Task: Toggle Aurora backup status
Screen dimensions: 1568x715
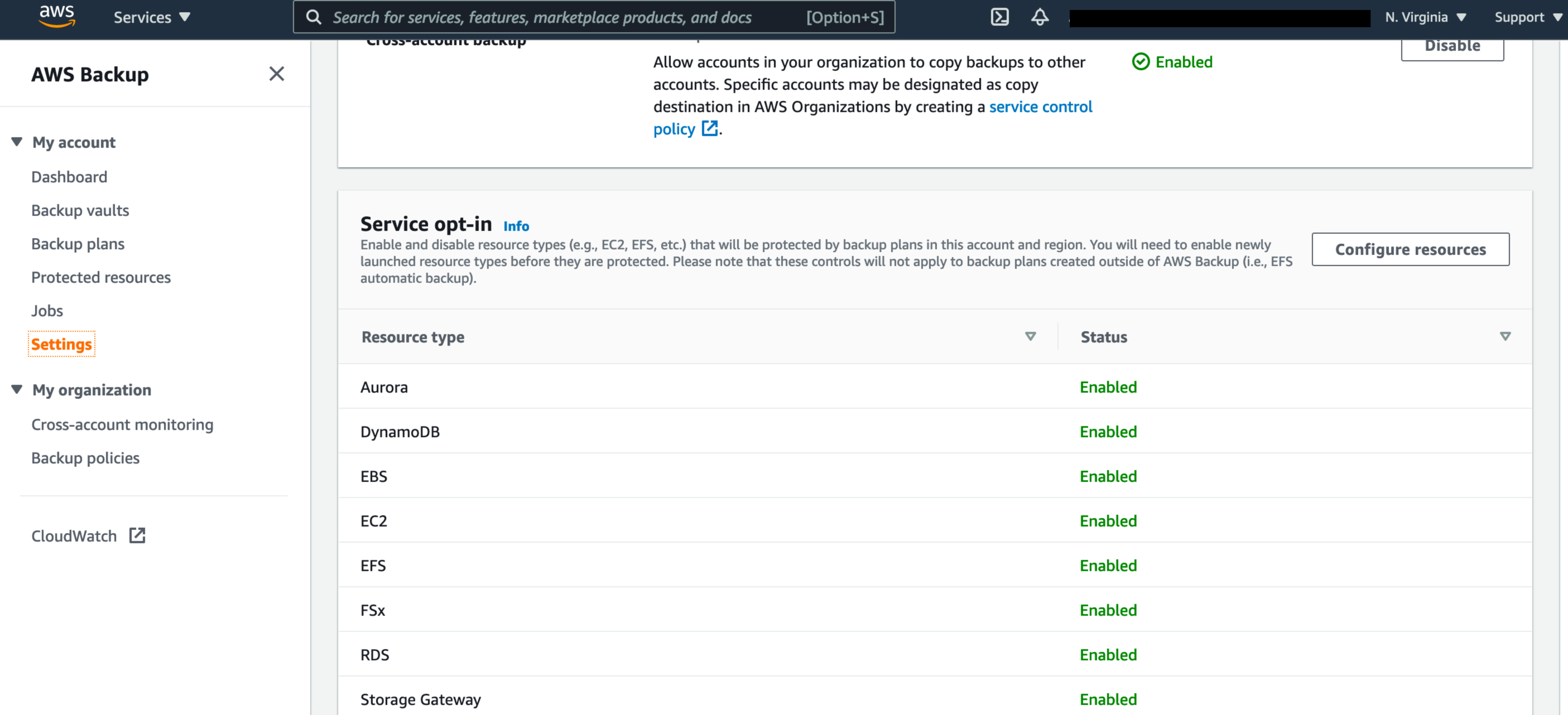Action: pyautogui.click(x=1108, y=386)
